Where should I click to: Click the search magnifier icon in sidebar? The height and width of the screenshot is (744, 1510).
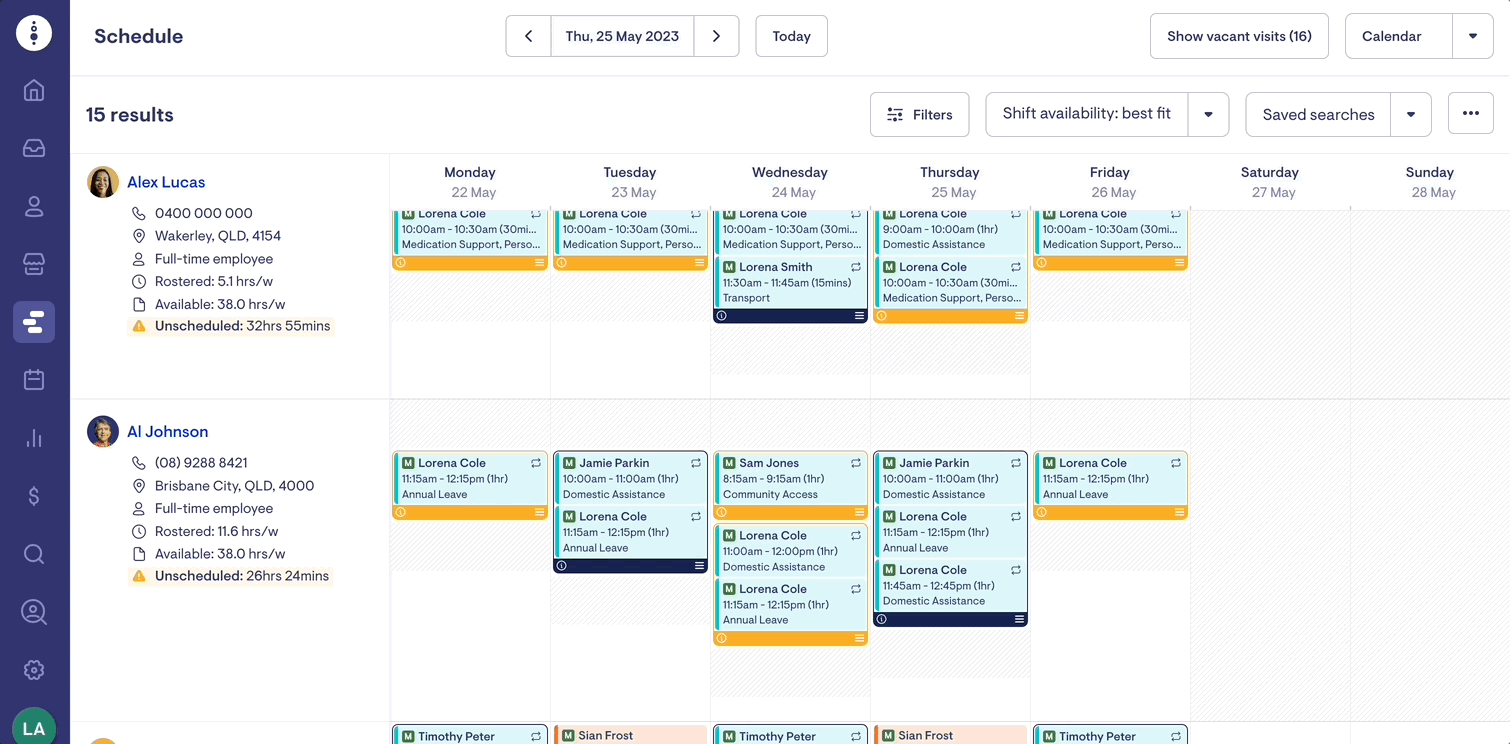[x=34, y=554]
